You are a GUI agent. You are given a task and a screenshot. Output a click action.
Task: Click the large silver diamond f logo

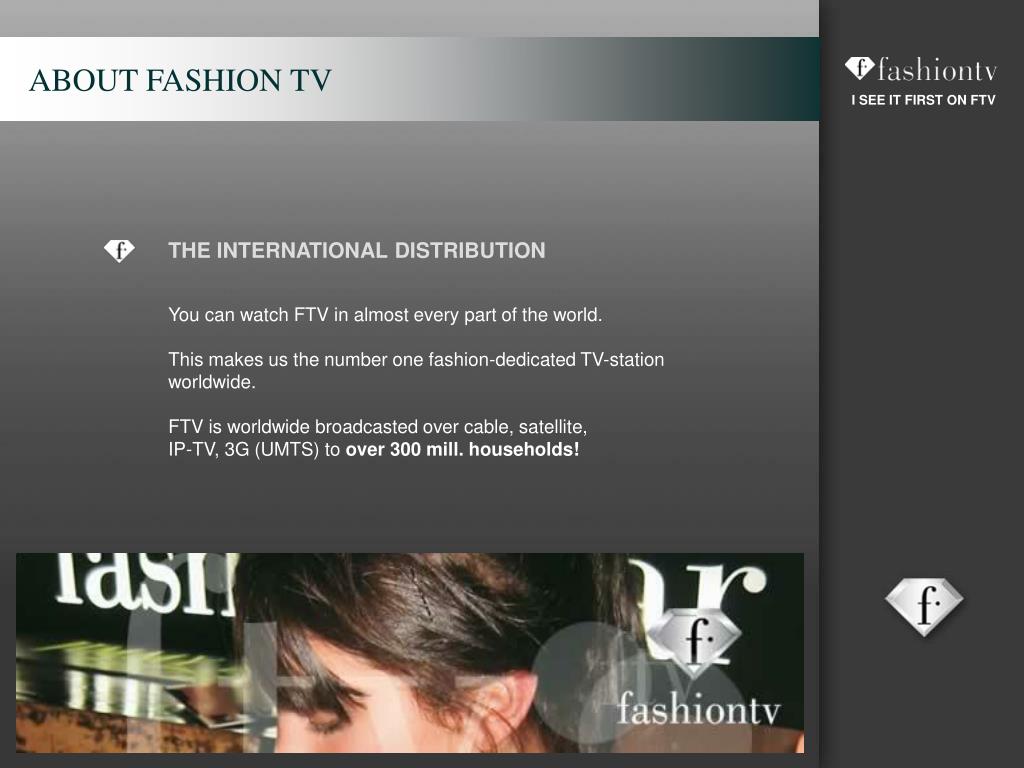point(924,606)
